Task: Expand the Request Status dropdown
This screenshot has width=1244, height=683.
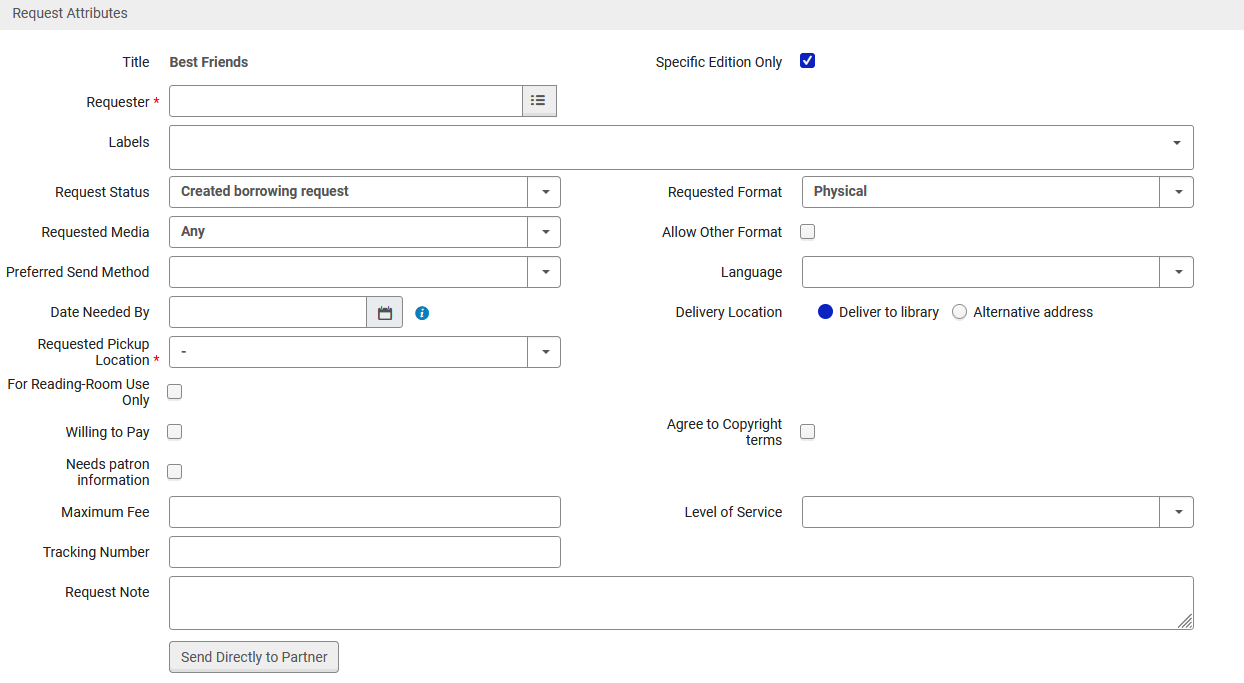Action: pos(544,192)
